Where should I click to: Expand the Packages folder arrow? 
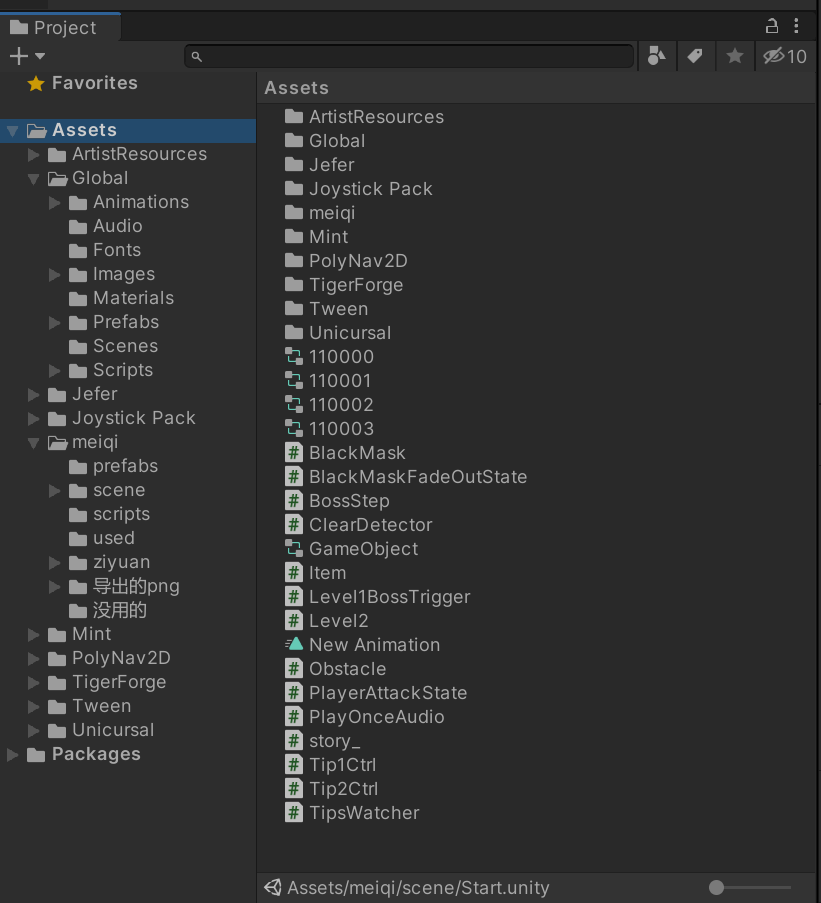coord(12,754)
